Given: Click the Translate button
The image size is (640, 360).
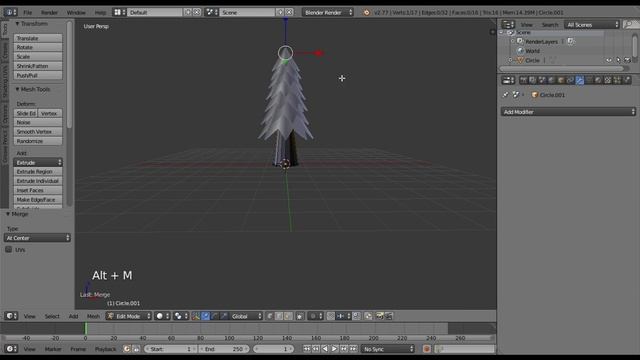Looking at the screenshot, I should click(x=38, y=38).
